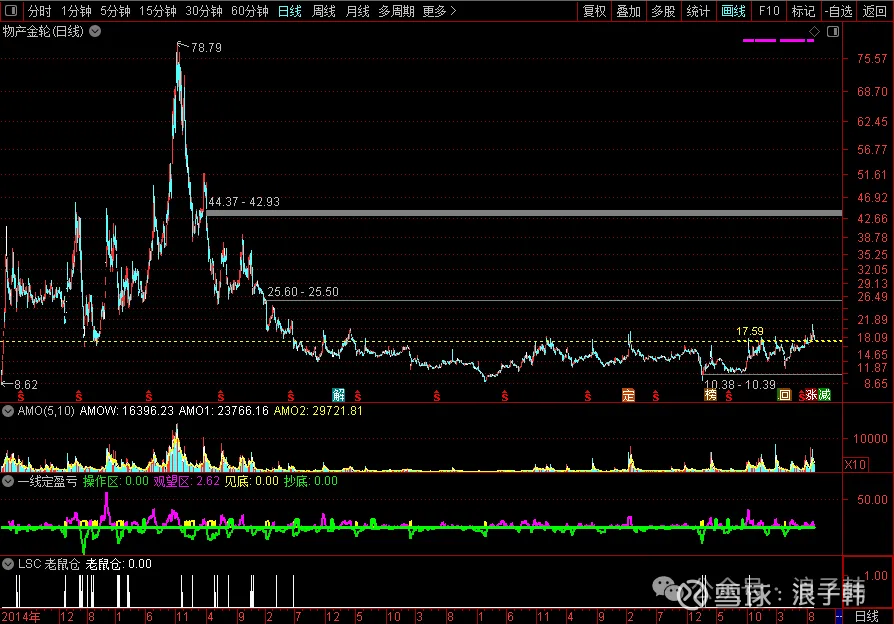The height and width of the screenshot is (624, 894).
Task: Click the red S marker right of 解
Action: tap(358, 396)
